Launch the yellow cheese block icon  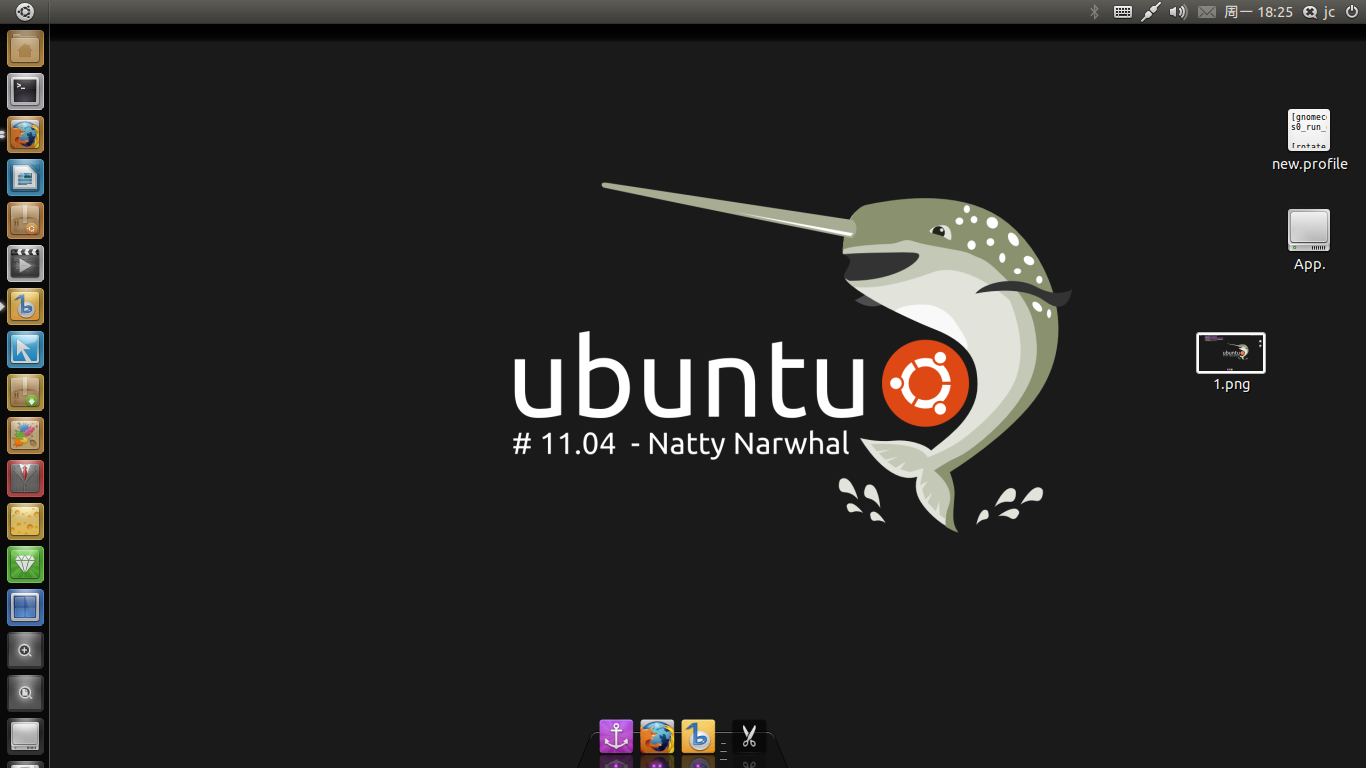pos(25,521)
